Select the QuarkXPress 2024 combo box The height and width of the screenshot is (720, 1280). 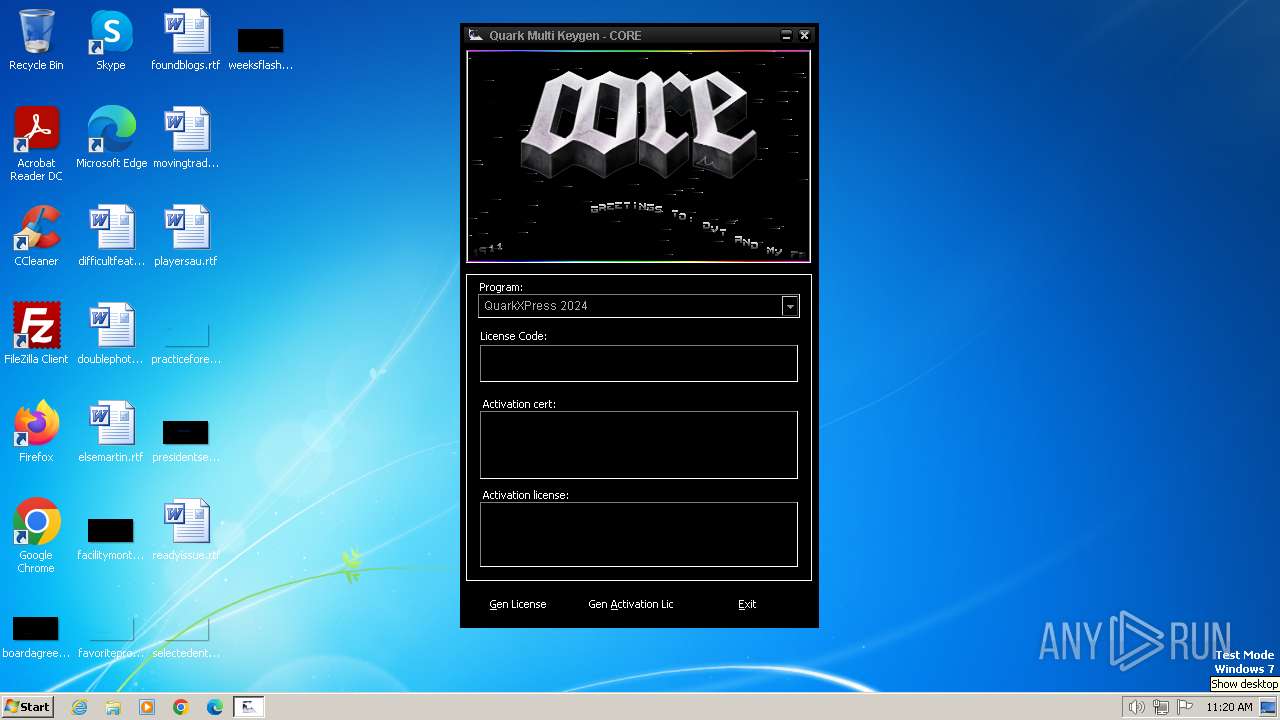click(639, 306)
